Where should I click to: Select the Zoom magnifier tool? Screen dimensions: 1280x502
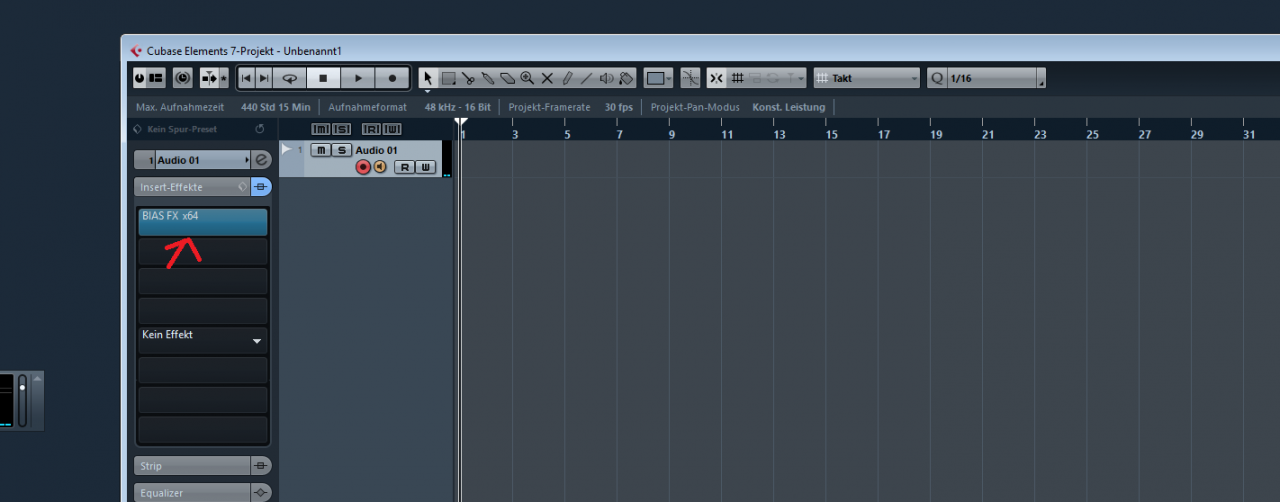pyautogui.click(x=527, y=78)
